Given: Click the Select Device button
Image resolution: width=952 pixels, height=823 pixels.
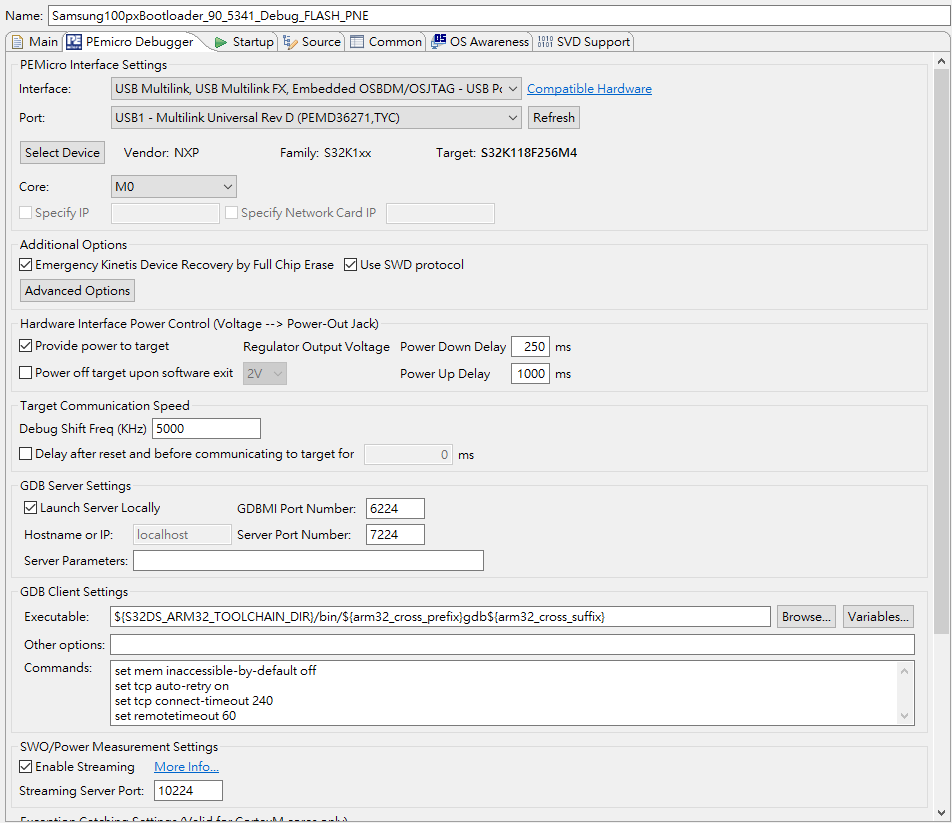Looking at the screenshot, I should click(62, 152).
